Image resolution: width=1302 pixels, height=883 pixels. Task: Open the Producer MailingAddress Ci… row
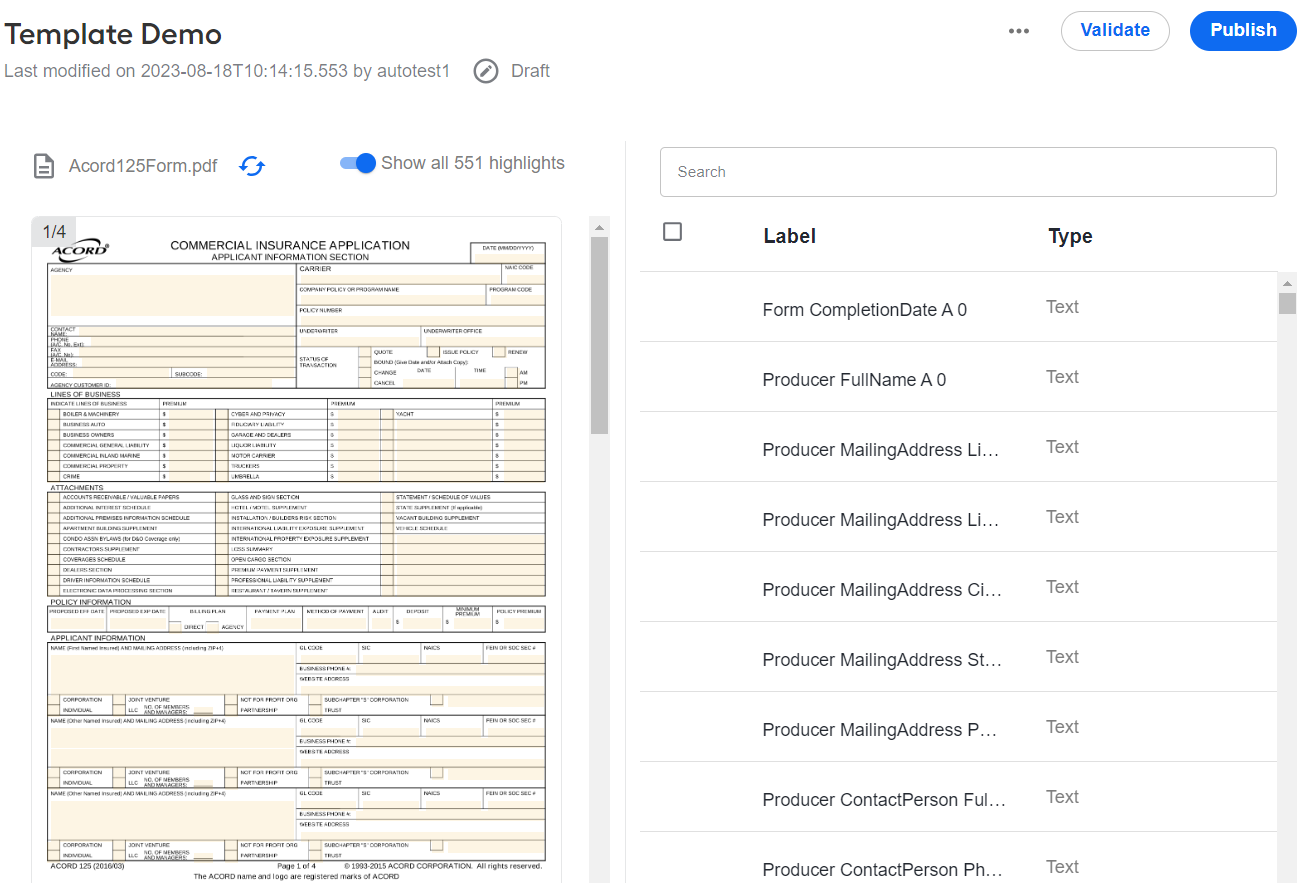coord(958,587)
